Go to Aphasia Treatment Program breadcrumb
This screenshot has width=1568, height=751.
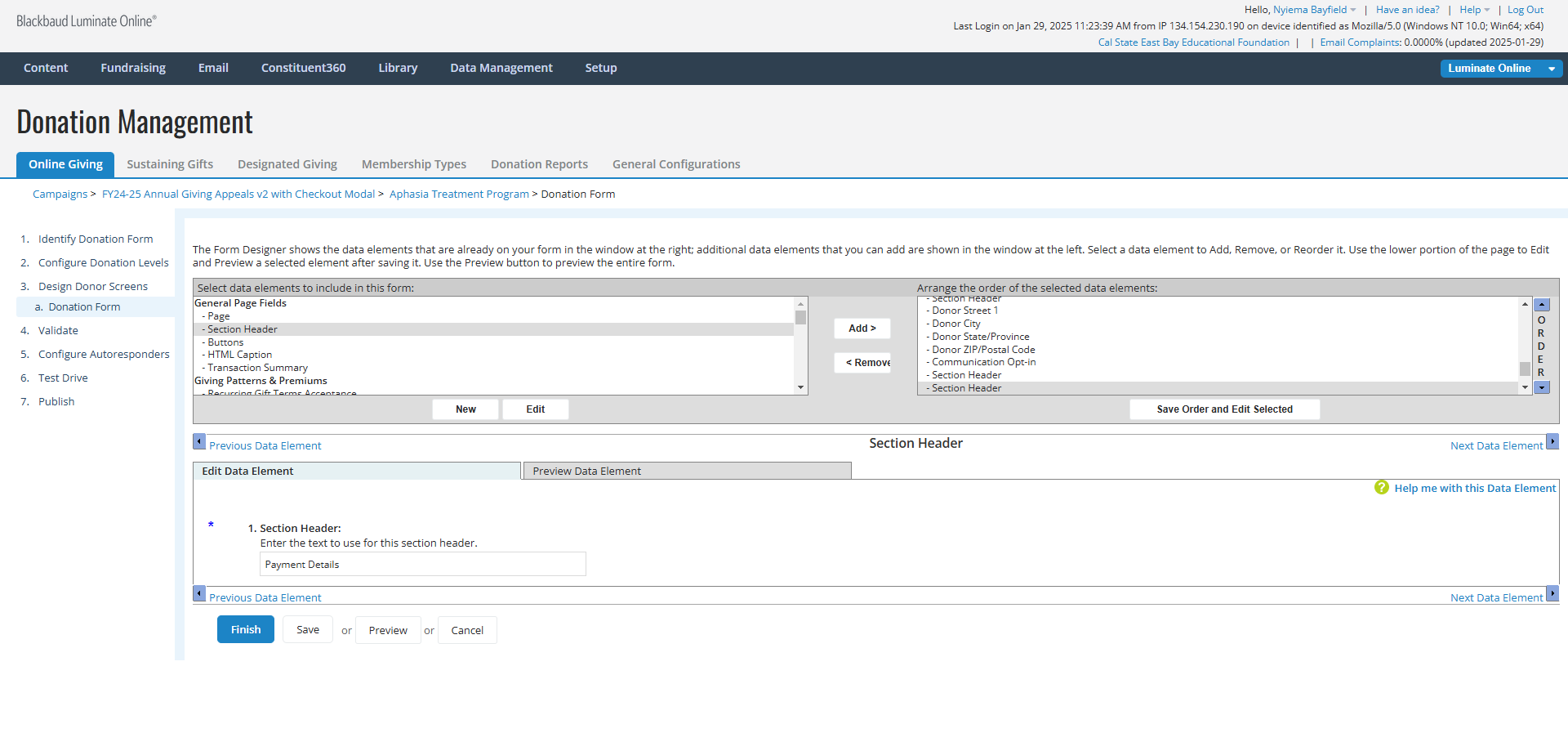click(459, 194)
